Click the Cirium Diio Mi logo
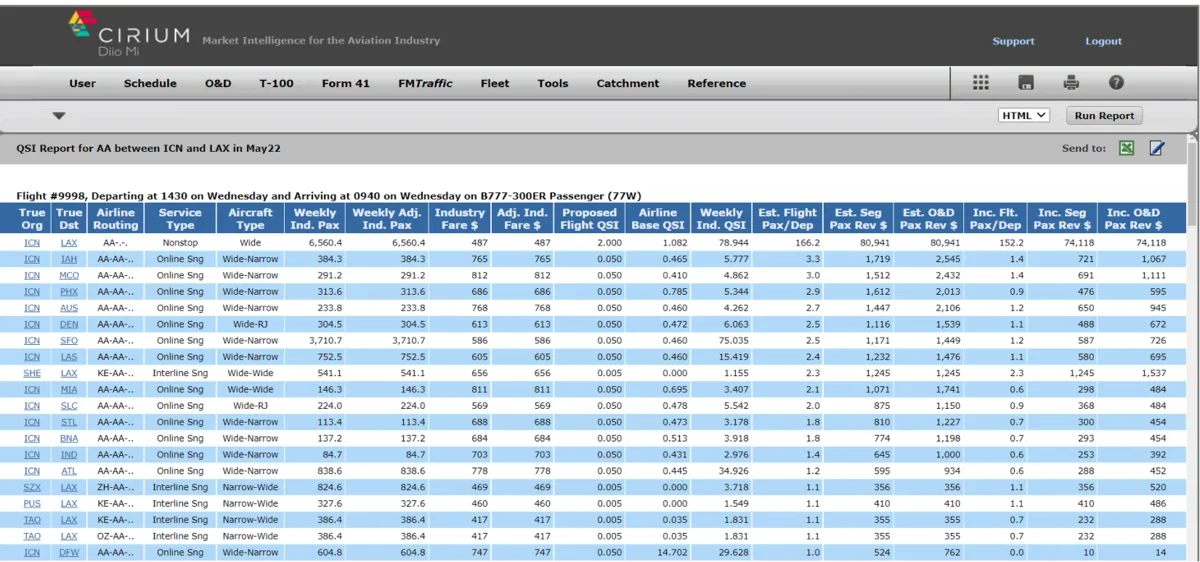1200x562 pixels. pos(128,35)
